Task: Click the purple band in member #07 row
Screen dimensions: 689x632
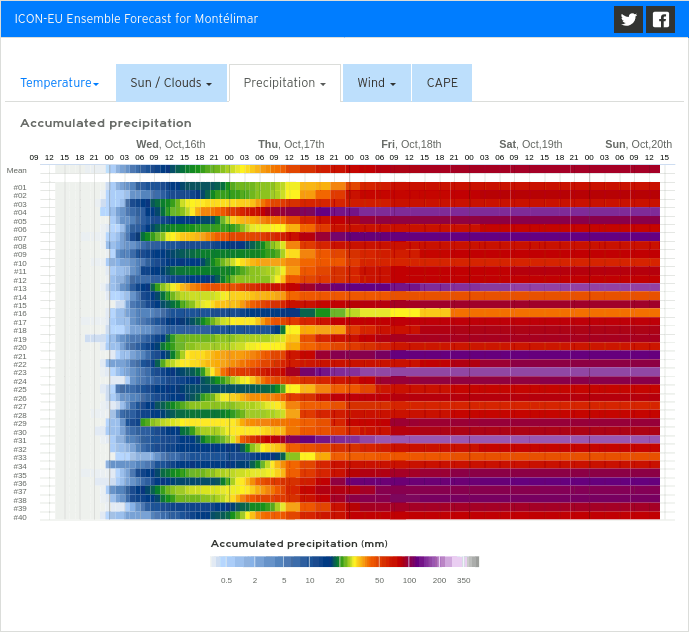Action: tap(494, 237)
